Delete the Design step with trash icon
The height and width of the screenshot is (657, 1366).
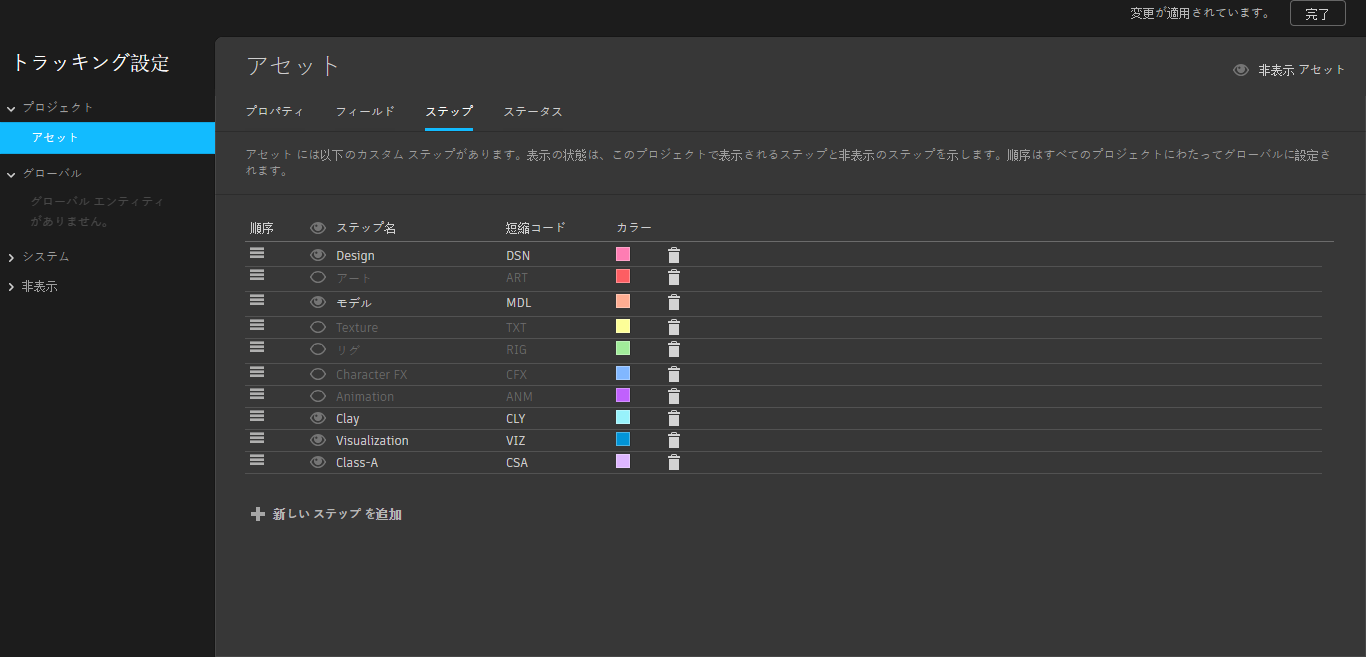coord(674,255)
